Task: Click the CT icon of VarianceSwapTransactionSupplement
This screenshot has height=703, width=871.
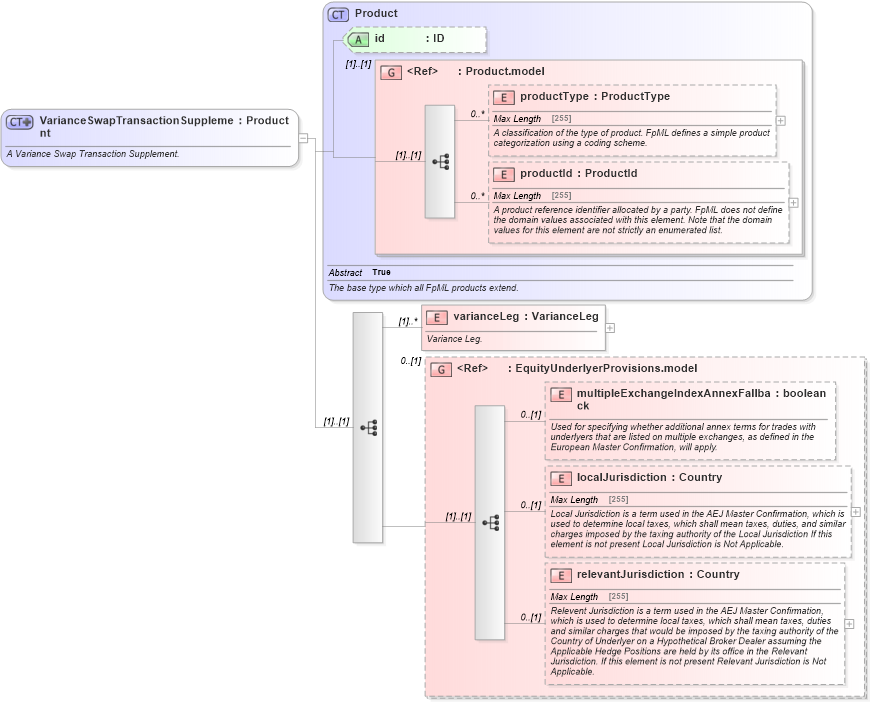Action: tap(20, 122)
